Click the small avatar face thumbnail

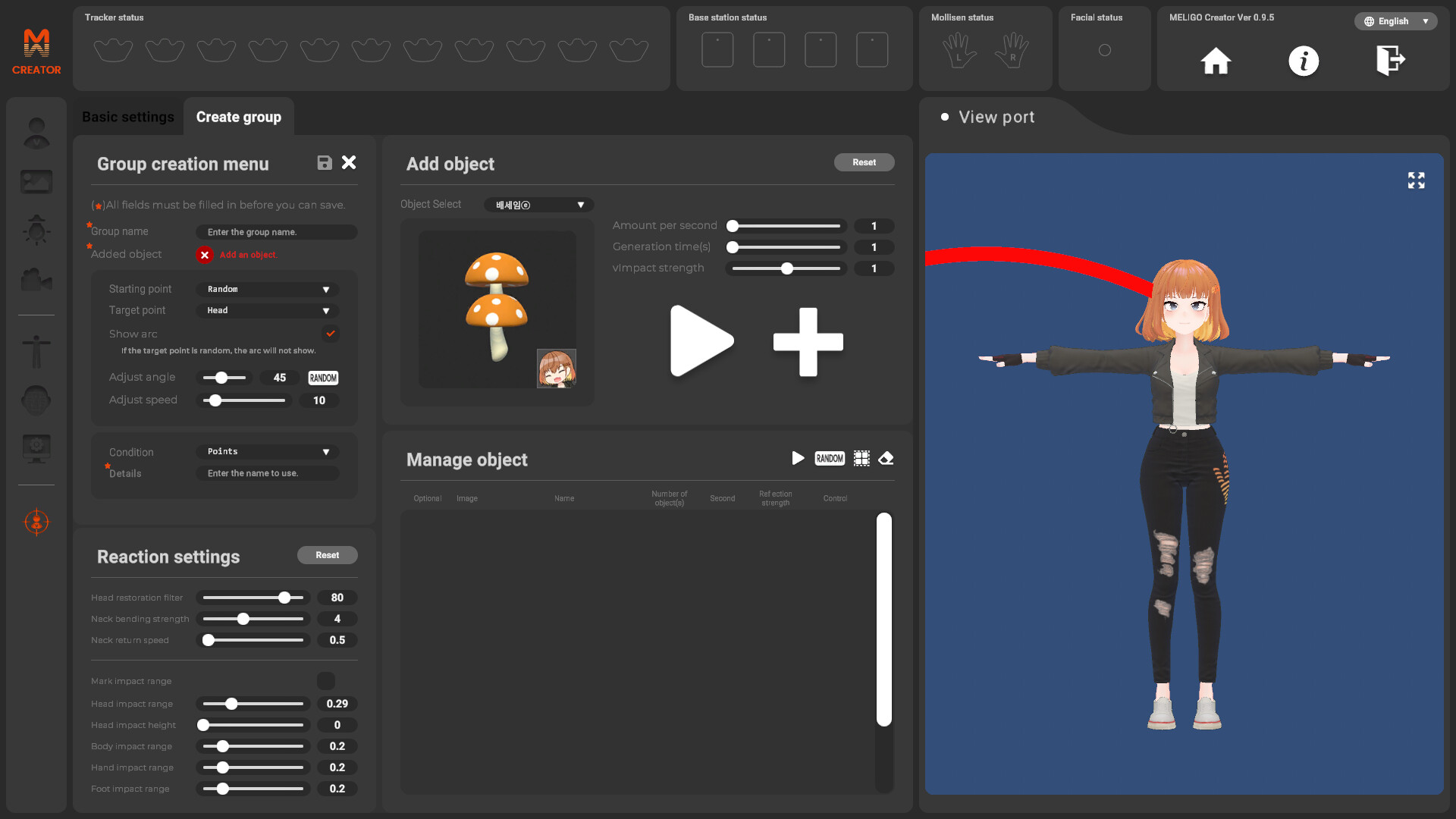[557, 369]
